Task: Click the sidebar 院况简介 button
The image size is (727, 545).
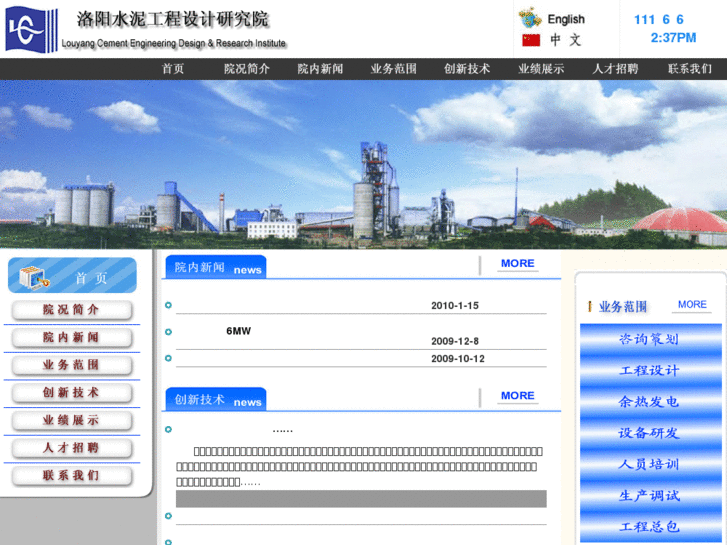Action: point(72,310)
